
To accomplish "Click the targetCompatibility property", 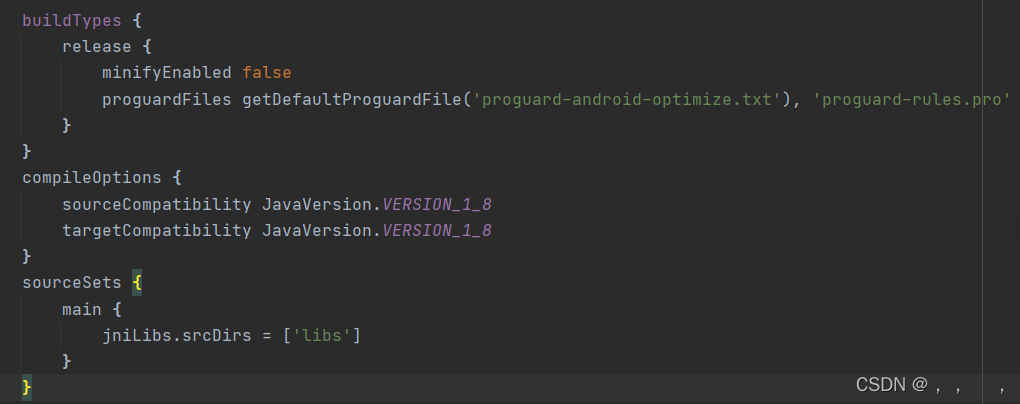I will pyautogui.click(x=157, y=230).
